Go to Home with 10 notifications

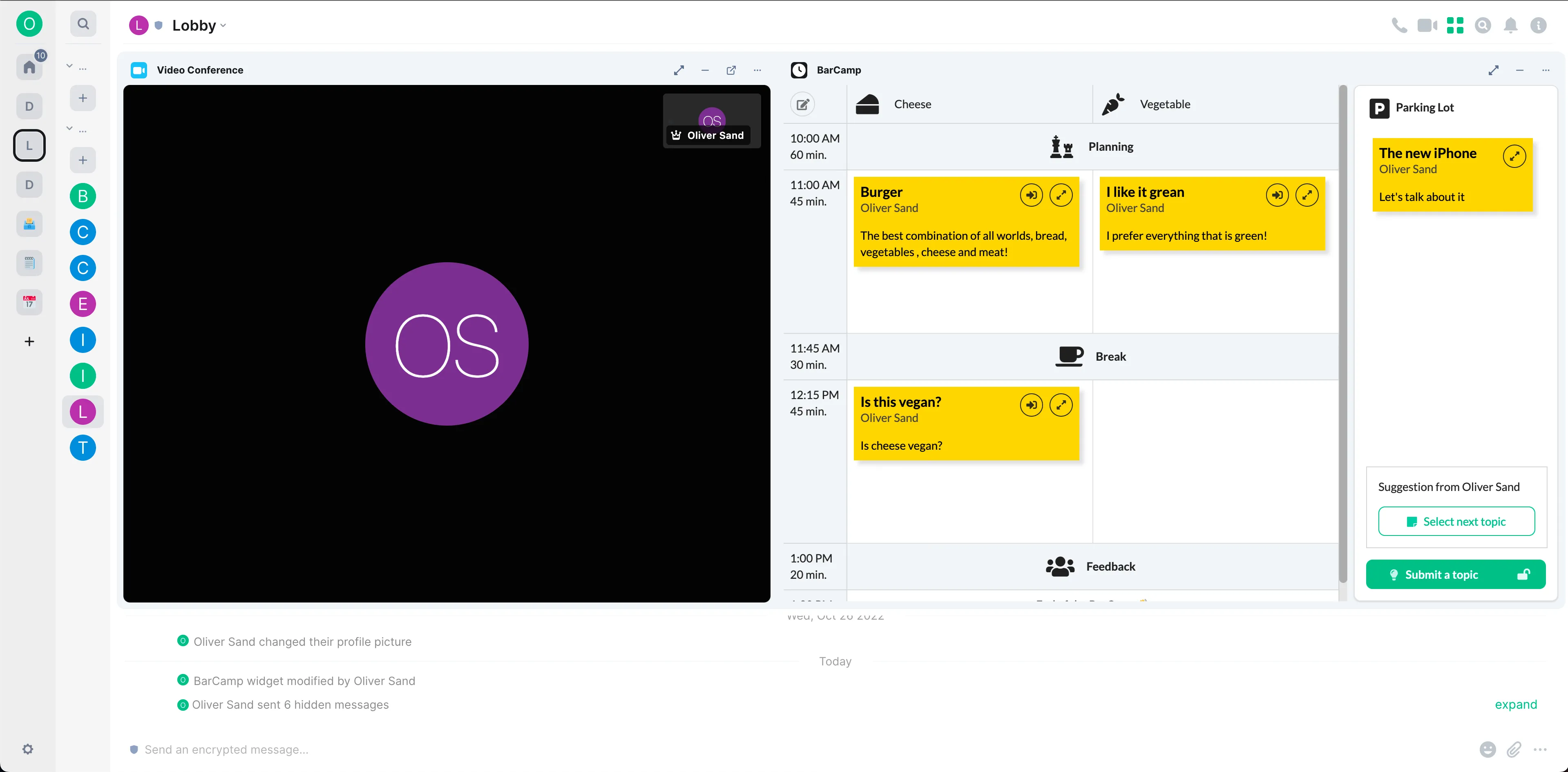pos(29,67)
